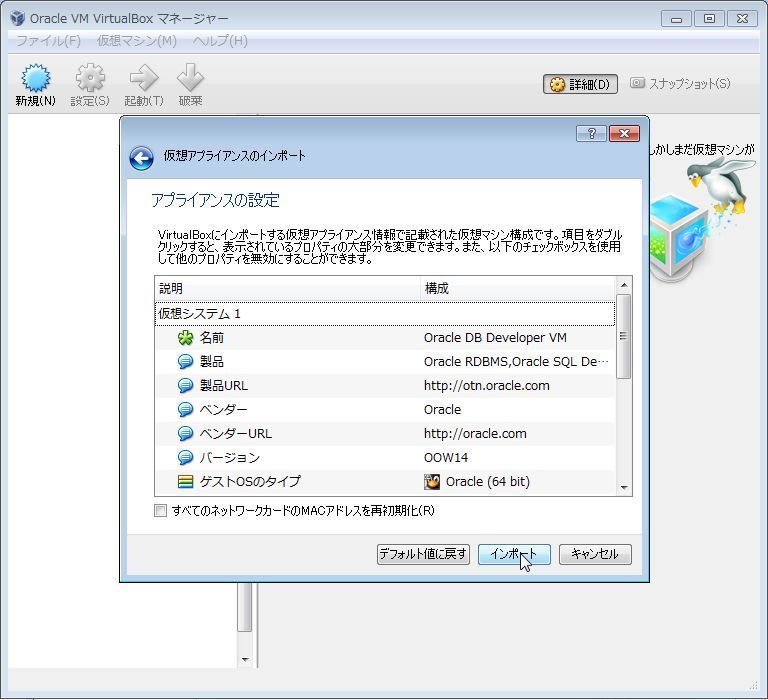768x700 pixels.
Task: Click the 起動(T) start arrow icon
Action: [x=144, y=78]
